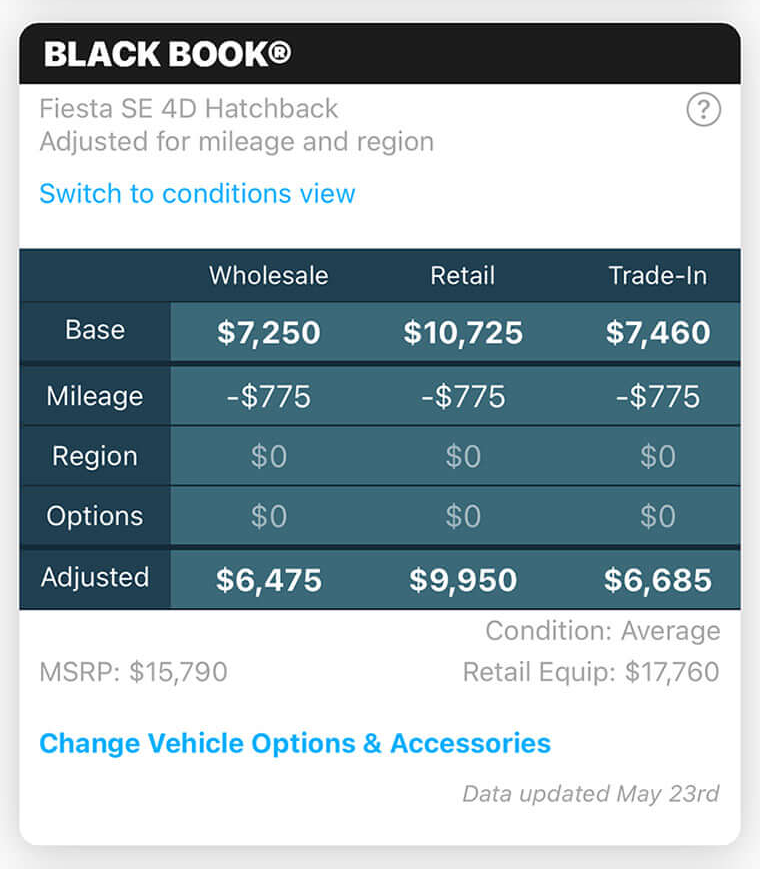Select the Trade-In column header
The width and height of the screenshot is (760, 869).
click(658, 276)
